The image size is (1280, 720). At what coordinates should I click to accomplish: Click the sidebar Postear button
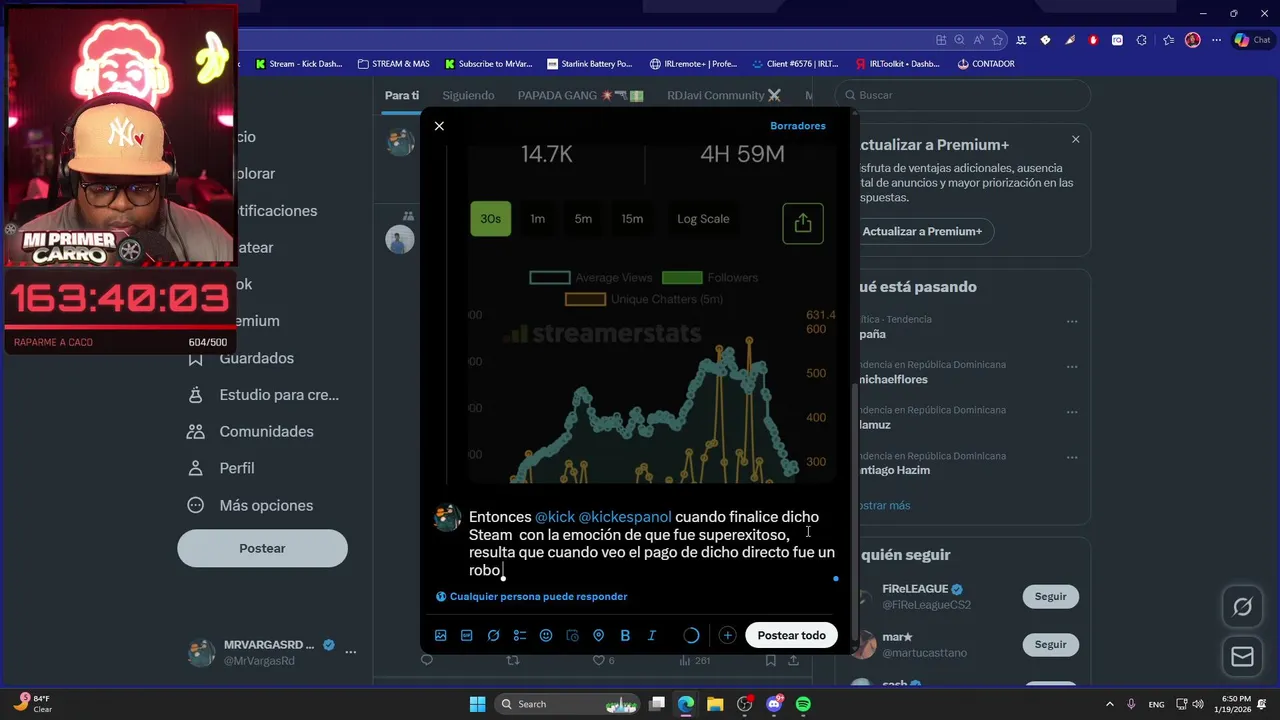click(262, 548)
